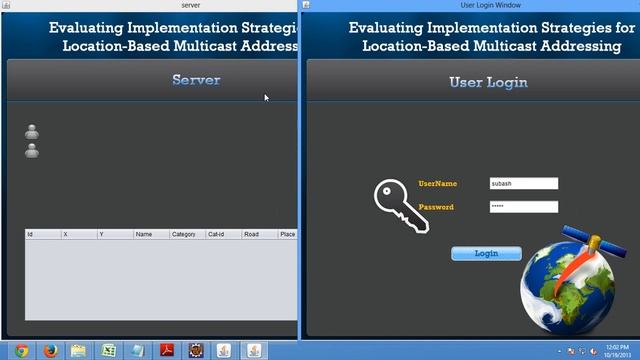Click the empty table body in Server window
Viewport: 640px width, 360px height.
click(x=161, y=280)
